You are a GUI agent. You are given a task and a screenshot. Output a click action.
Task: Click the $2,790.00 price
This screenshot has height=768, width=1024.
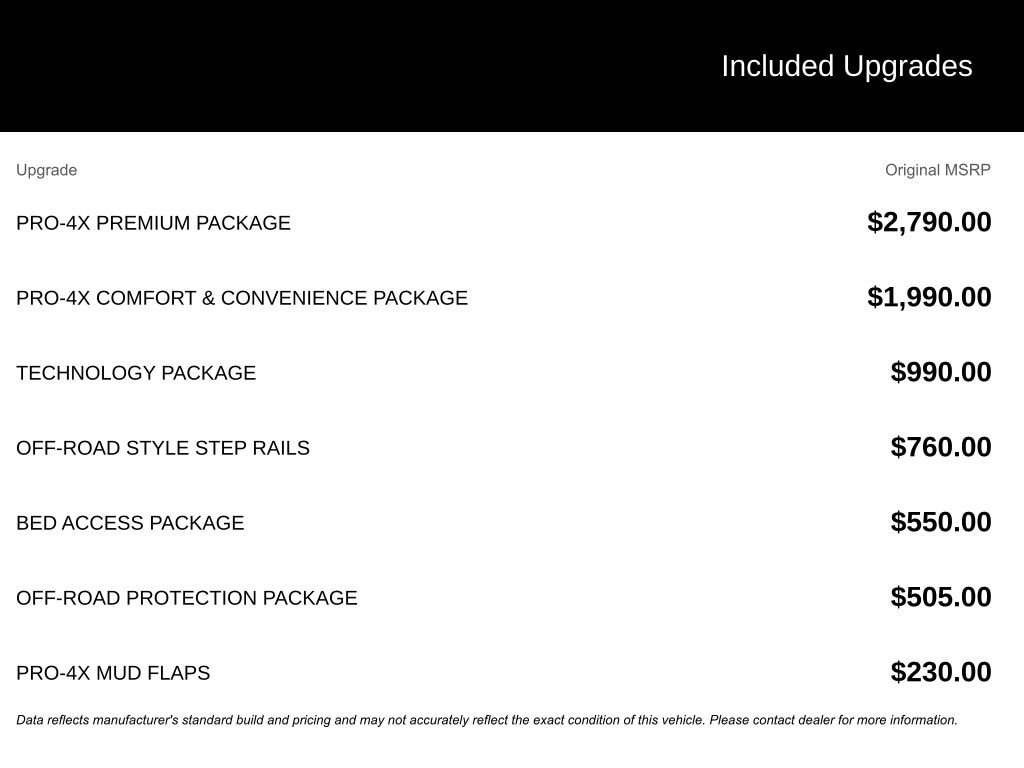pyautogui.click(x=929, y=222)
